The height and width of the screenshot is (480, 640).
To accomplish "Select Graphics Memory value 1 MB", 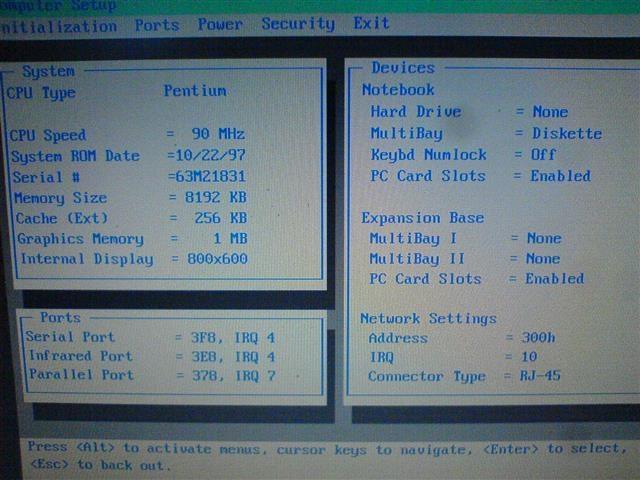I will click(x=231, y=238).
